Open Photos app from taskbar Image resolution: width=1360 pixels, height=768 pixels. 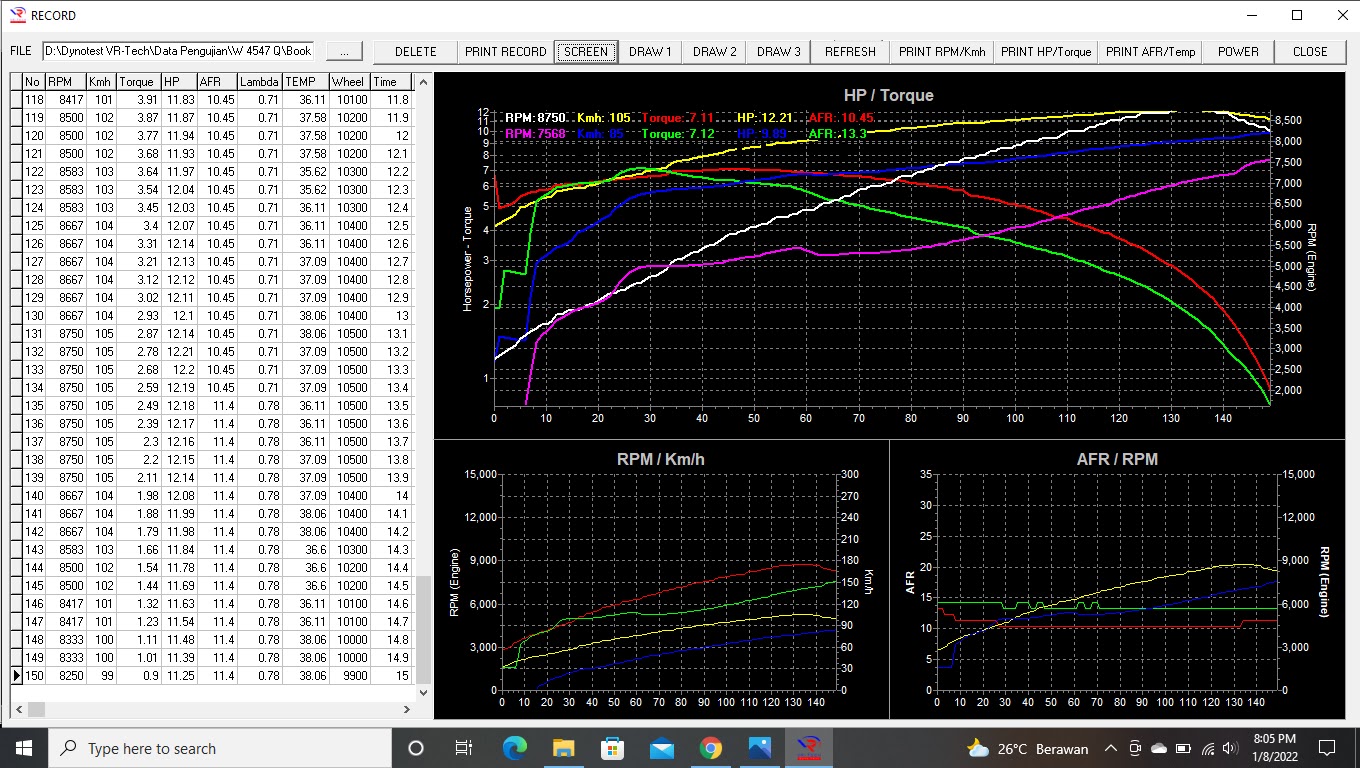pos(759,748)
